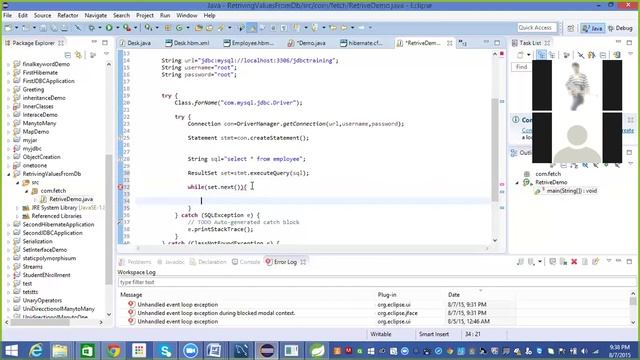Click the Package Explorer vertical scrollbar
Viewport: 640px width, 360px height.
click(109, 220)
